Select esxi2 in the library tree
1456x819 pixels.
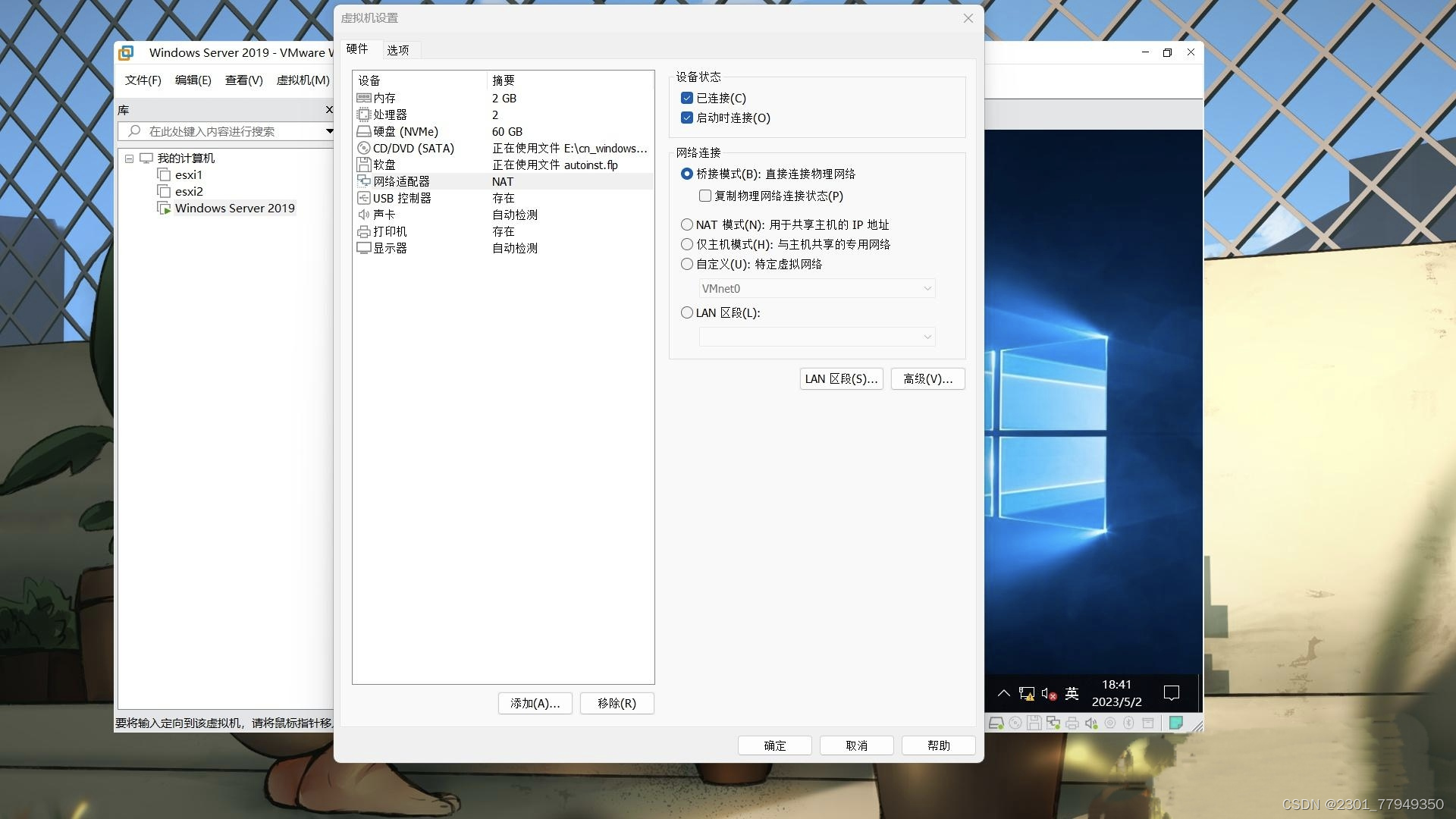point(189,192)
